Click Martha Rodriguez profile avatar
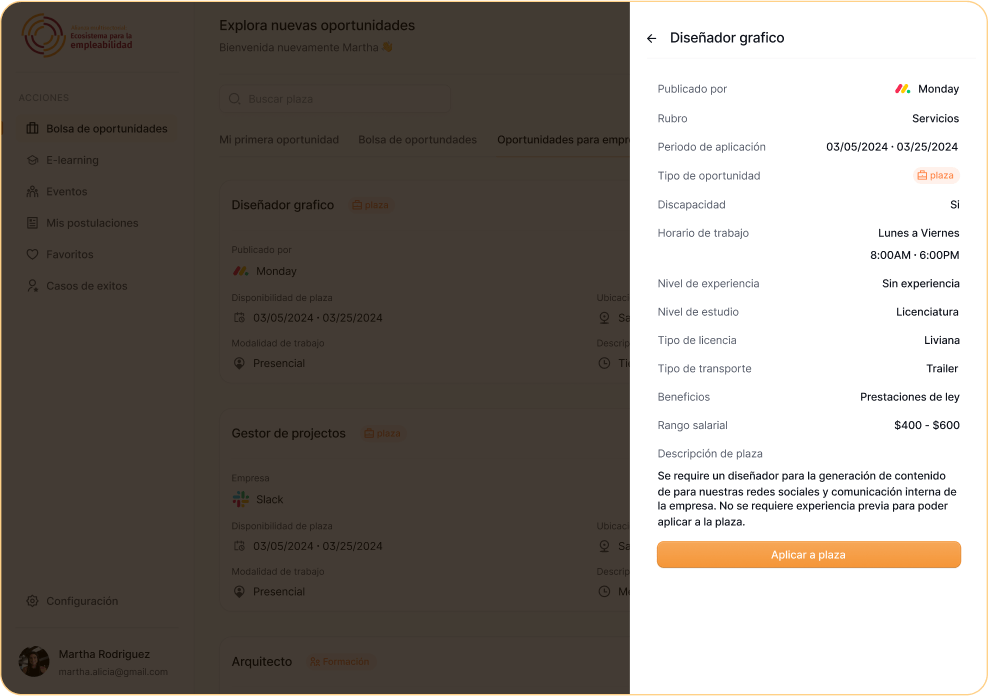988x696 pixels. click(34, 661)
